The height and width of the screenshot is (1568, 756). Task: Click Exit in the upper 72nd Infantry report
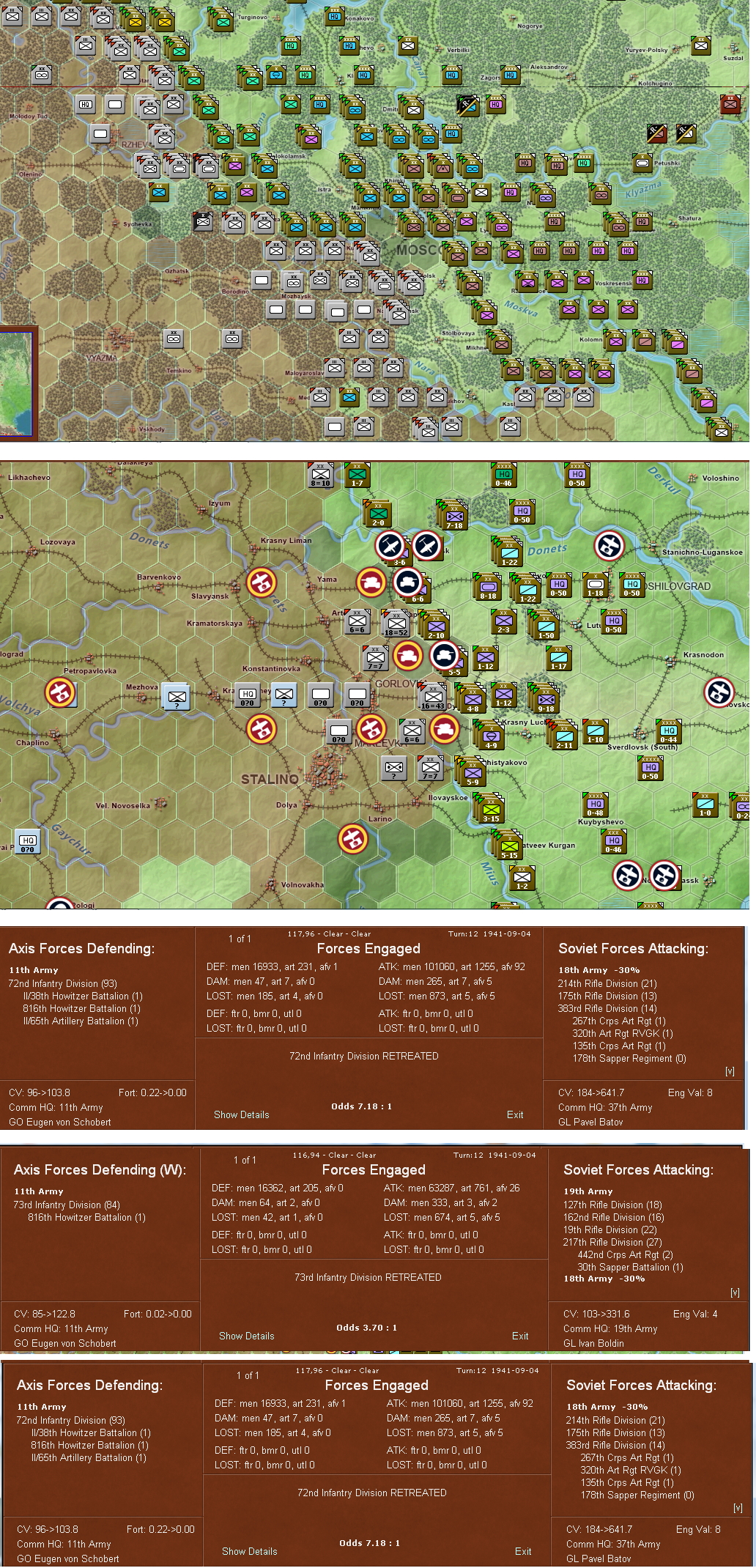pyautogui.click(x=515, y=1114)
